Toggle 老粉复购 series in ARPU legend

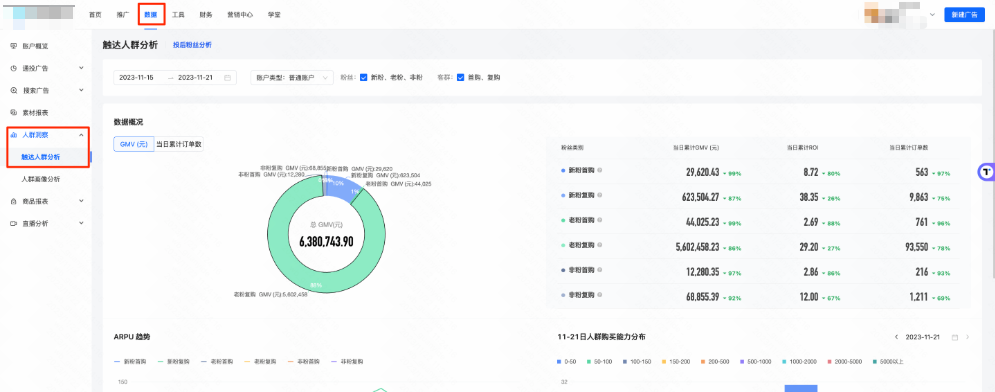[260, 362]
